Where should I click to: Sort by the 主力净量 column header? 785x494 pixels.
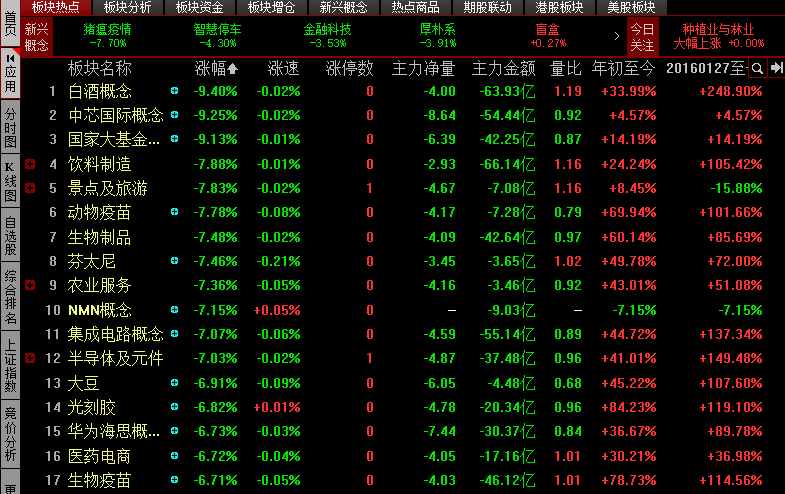tap(423, 68)
